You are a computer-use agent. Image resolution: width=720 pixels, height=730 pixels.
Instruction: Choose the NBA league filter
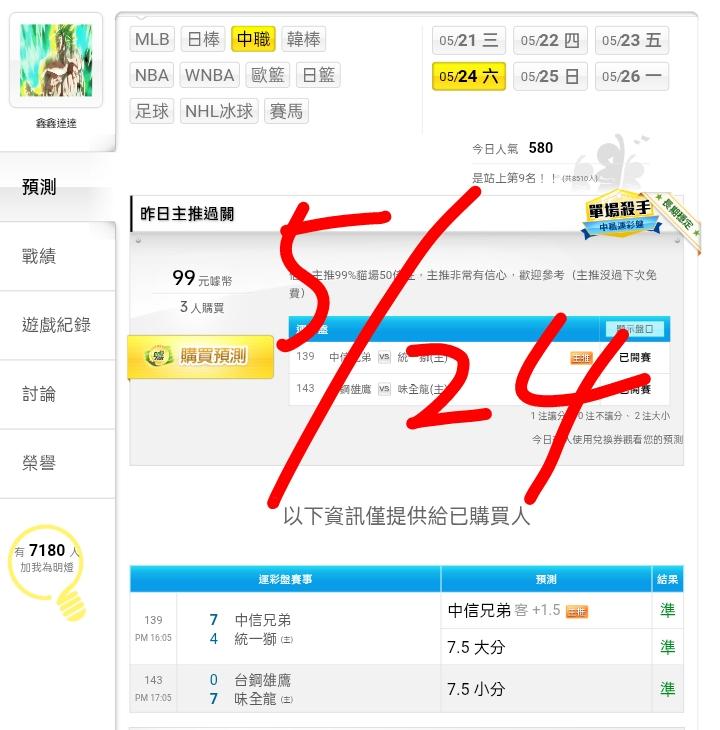click(x=152, y=75)
